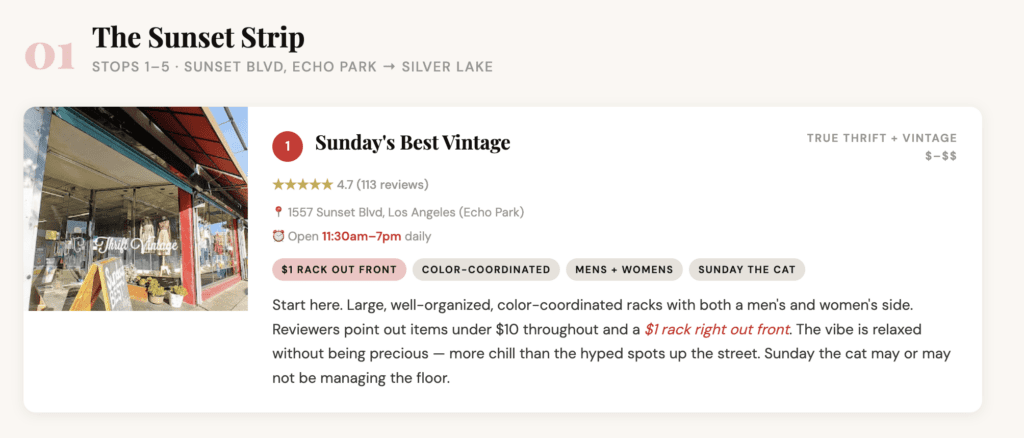Select the Color-Coordinated tag
The image size is (1024, 438).
click(x=486, y=269)
